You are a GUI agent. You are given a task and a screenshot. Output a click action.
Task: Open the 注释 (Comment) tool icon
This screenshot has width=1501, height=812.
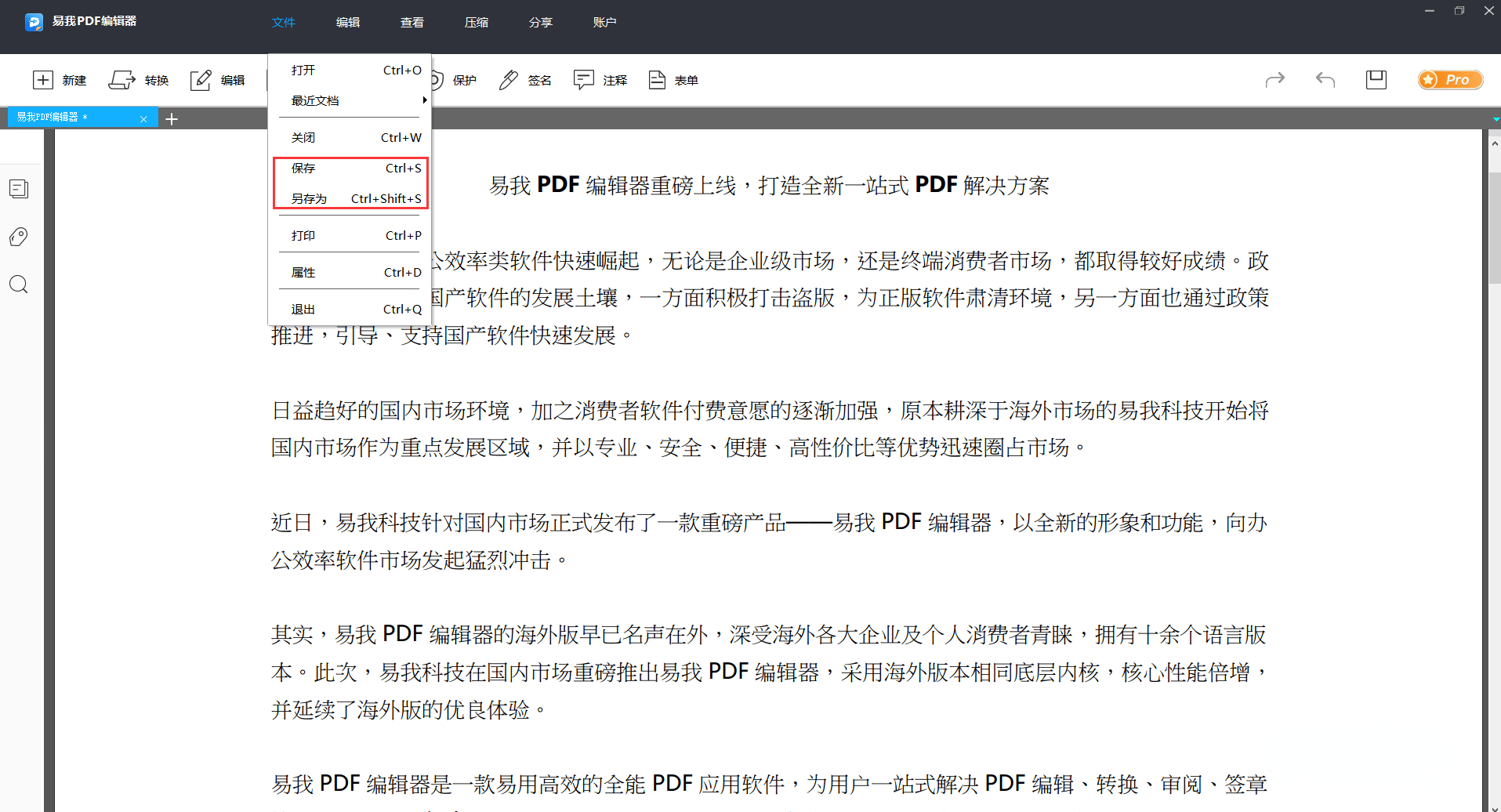(x=583, y=80)
